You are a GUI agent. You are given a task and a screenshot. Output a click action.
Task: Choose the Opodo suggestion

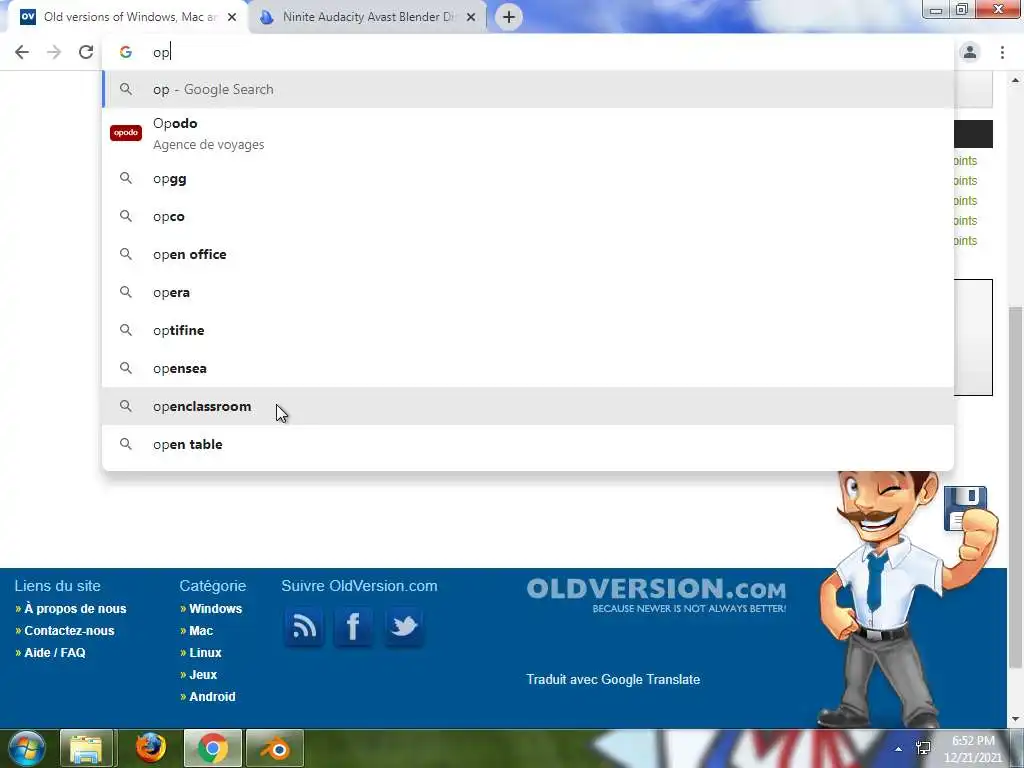tap(528, 133)
